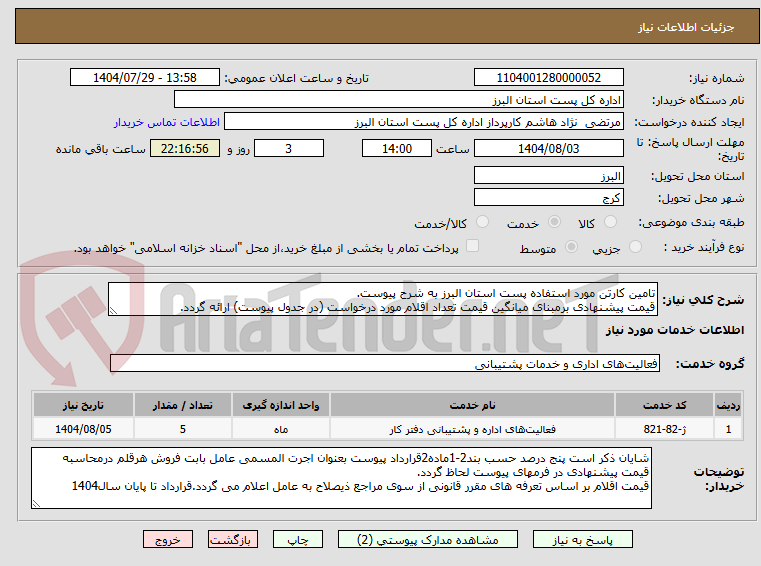
Task: Click the countdown timer 22:16:56 field
Action: click(x=185, y=149)
